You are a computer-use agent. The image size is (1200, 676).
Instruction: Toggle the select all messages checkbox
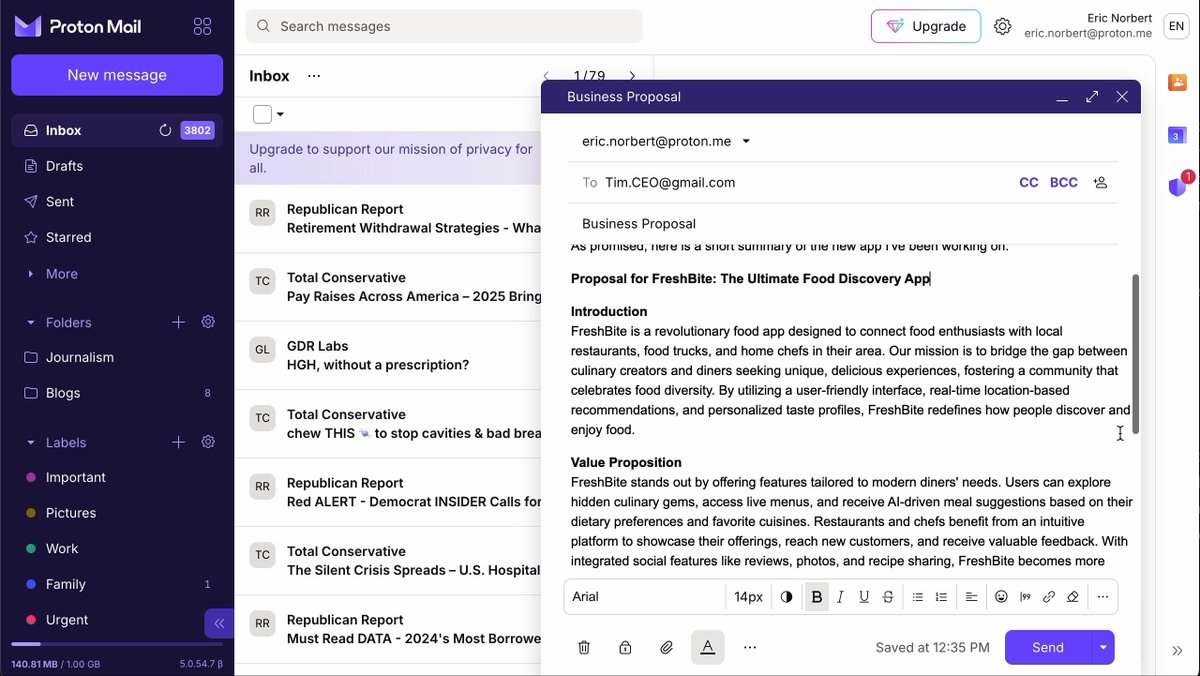tap(262, 114)
